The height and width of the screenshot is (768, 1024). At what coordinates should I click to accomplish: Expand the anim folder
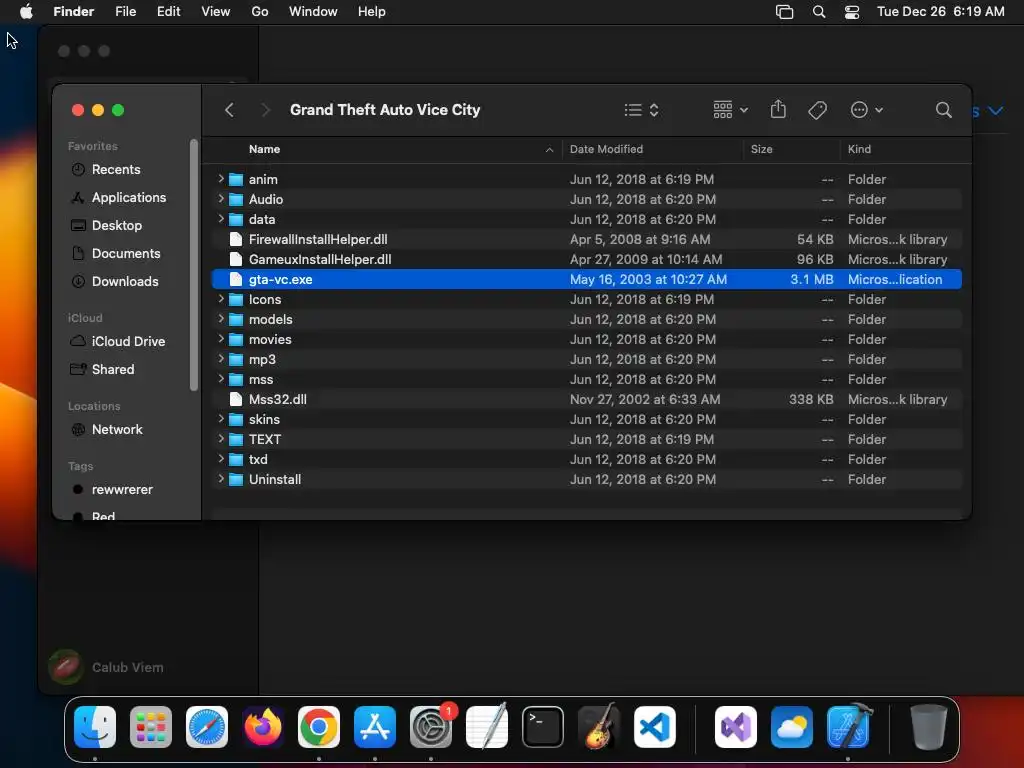click(x=221, y=179)
